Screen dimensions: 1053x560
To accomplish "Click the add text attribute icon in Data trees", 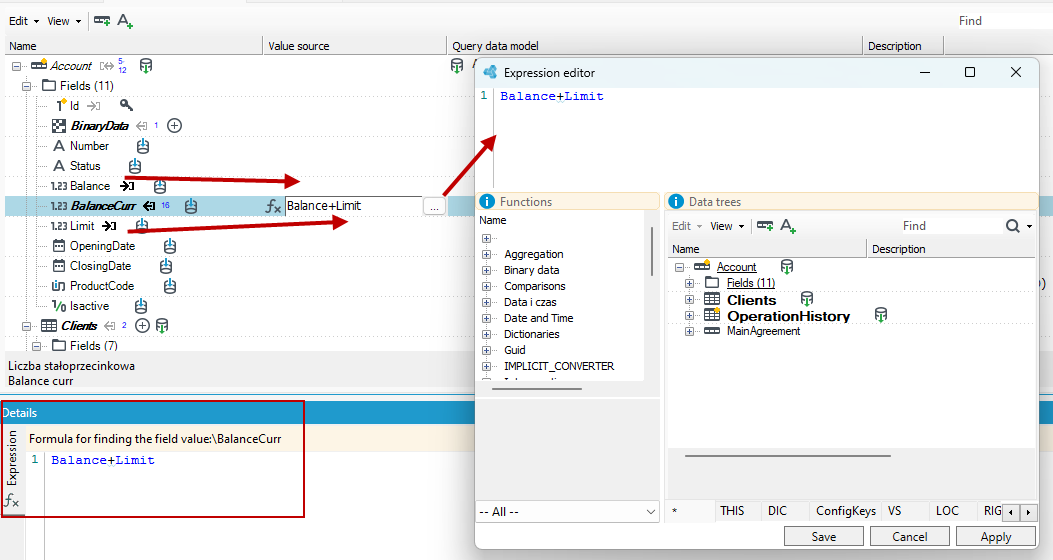I will [788, 226].
